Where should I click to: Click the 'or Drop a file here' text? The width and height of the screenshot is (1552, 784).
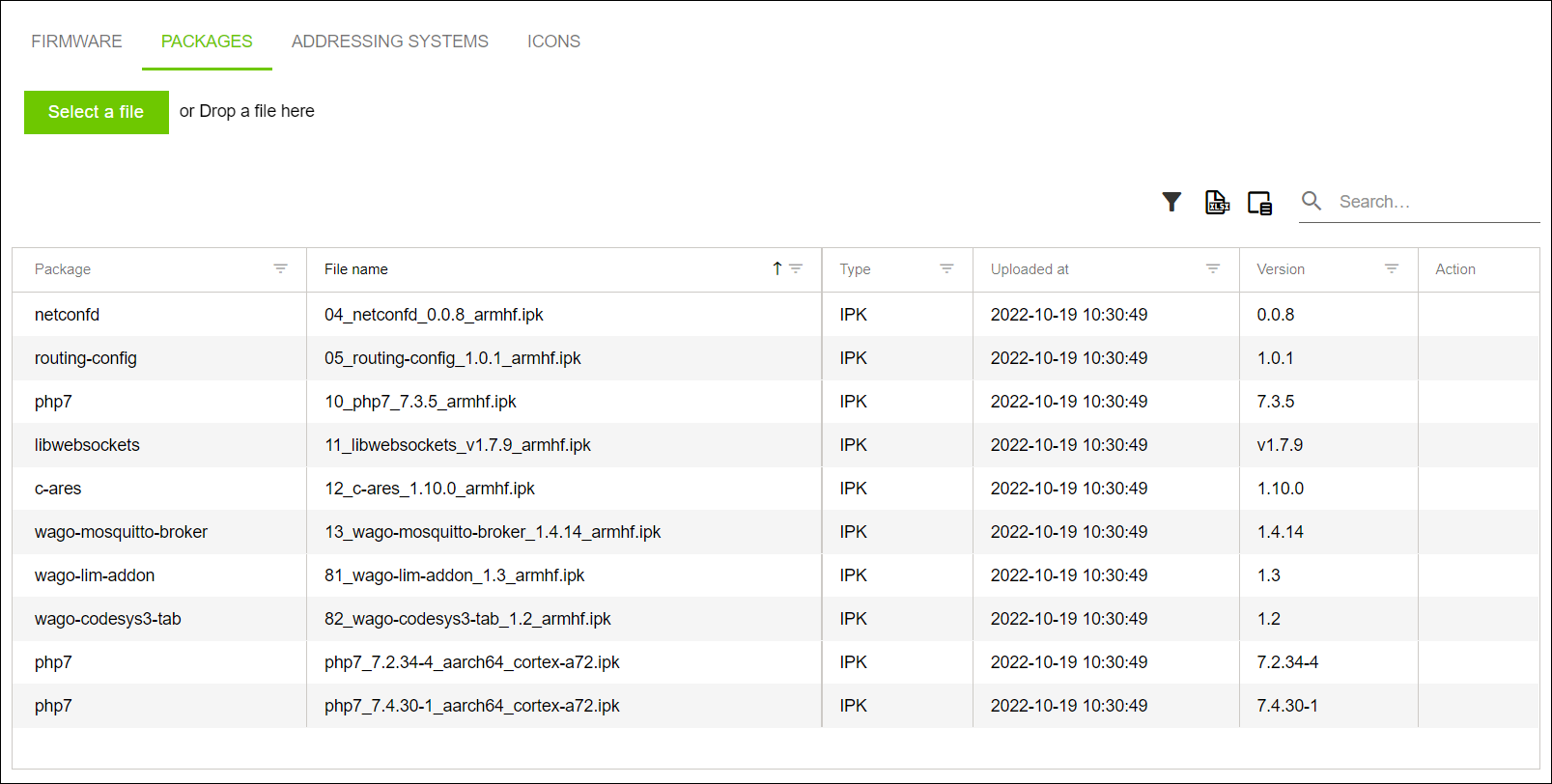tap(247, 111)
